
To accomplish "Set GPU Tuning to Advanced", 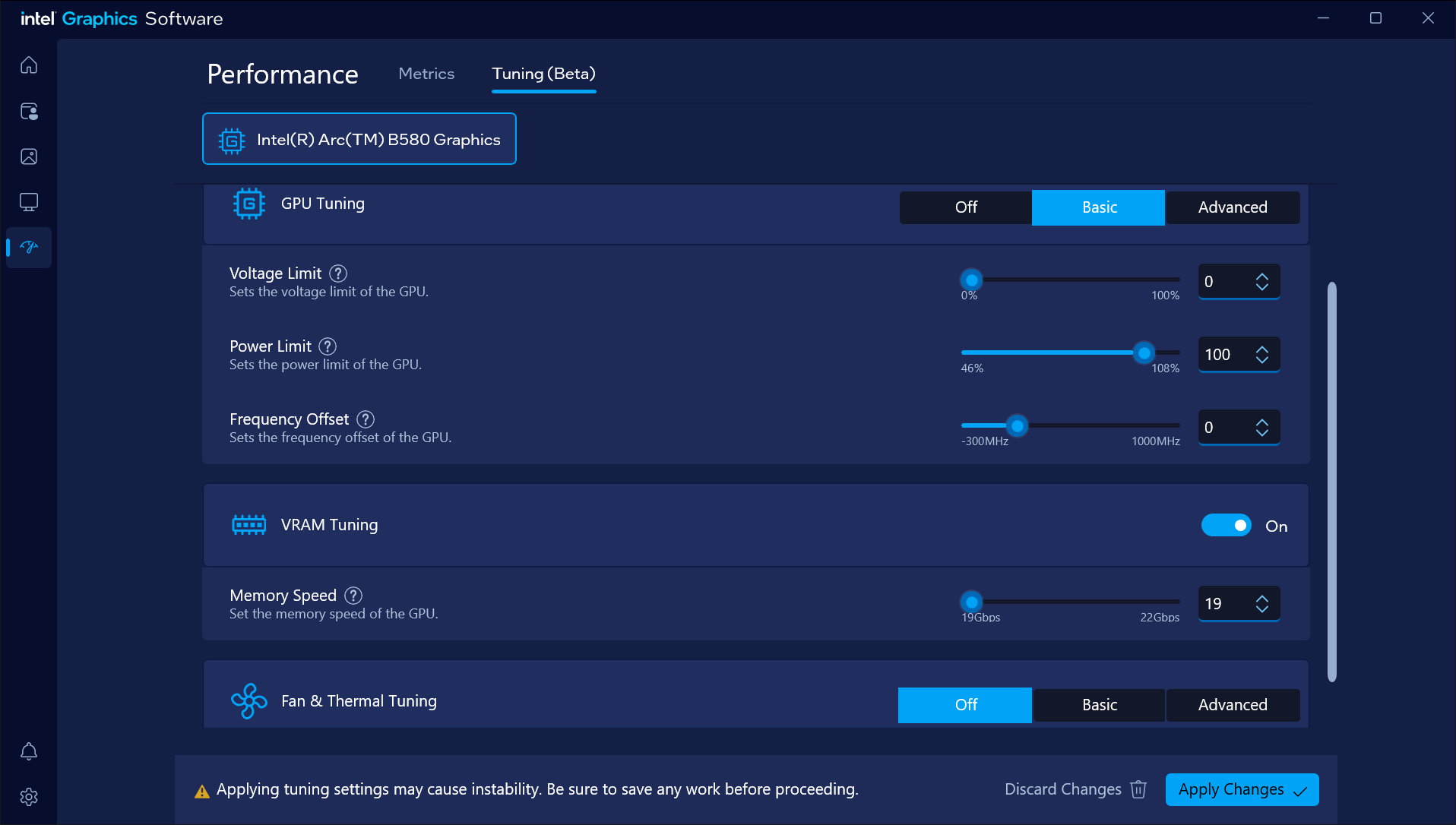I will click(1233, 207).
